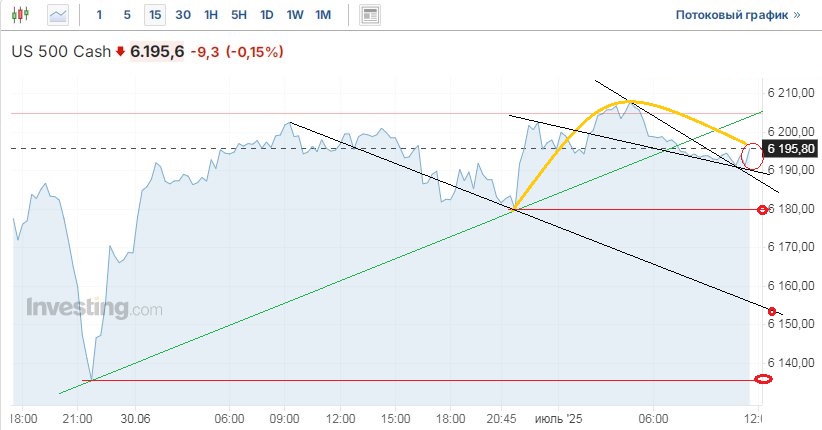822x430 pixels.
Task: Click the red circle marker near 6 153
Action: [772, 312]
